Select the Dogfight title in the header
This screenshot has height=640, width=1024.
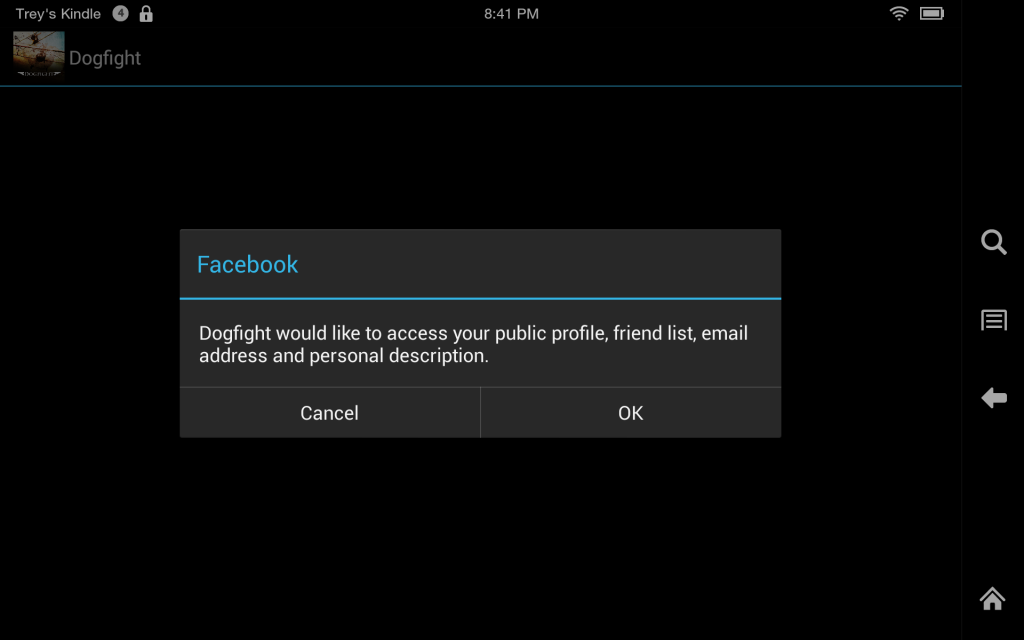[x=104, y=58]
